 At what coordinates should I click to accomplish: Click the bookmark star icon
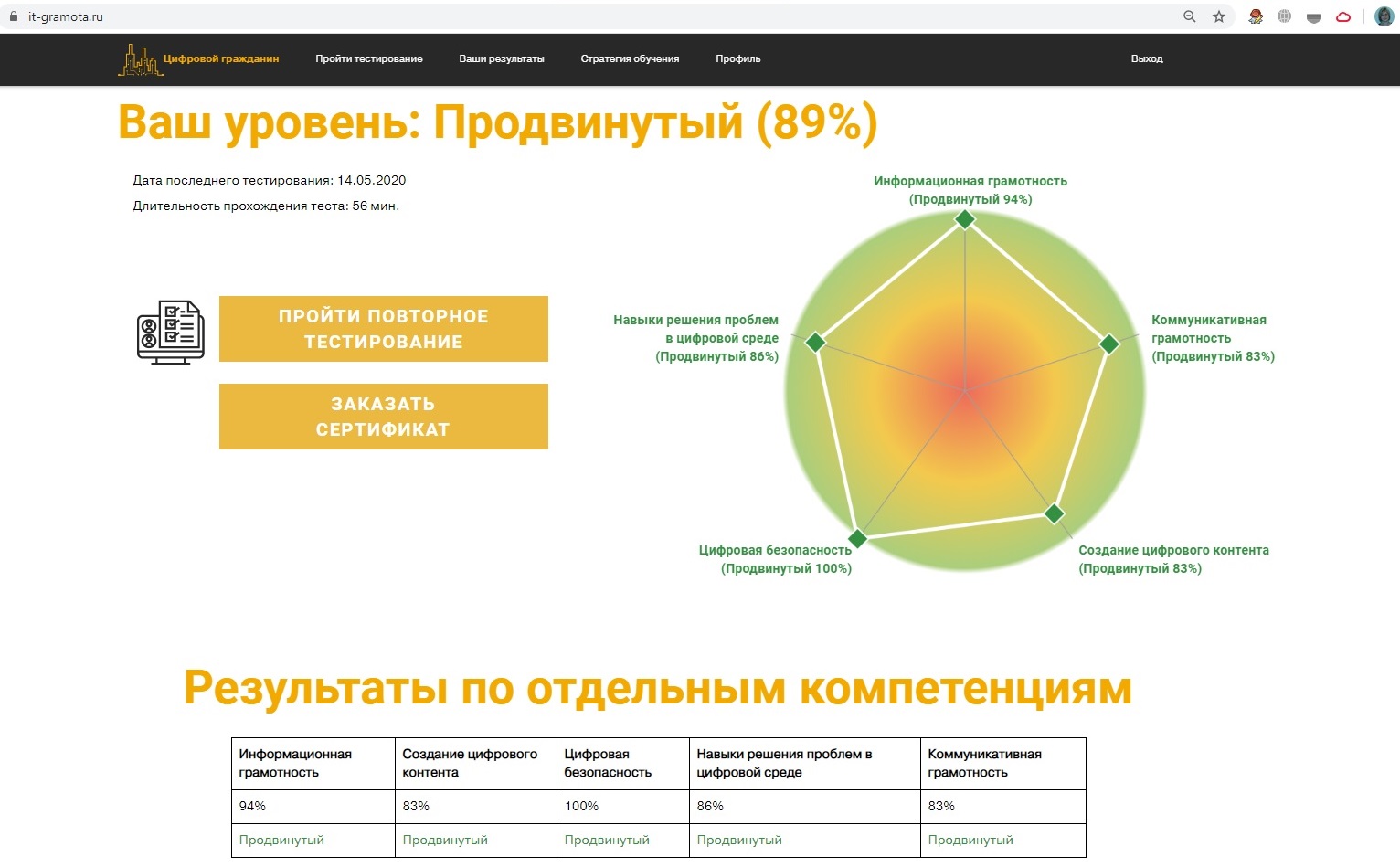click(x=1218, y=16)
